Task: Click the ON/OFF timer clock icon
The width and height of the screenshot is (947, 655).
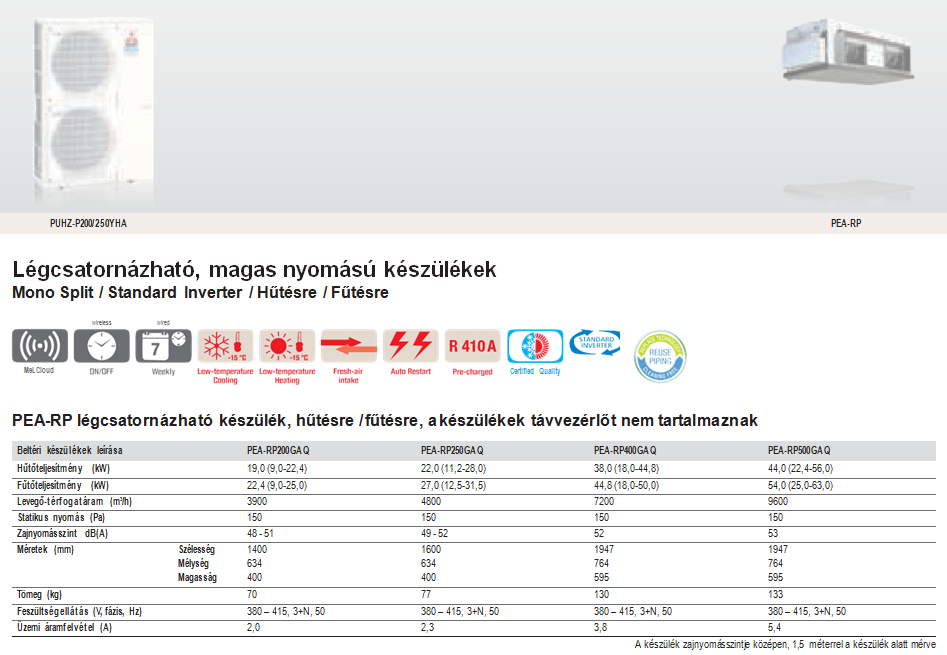Action: pos(101,346)
